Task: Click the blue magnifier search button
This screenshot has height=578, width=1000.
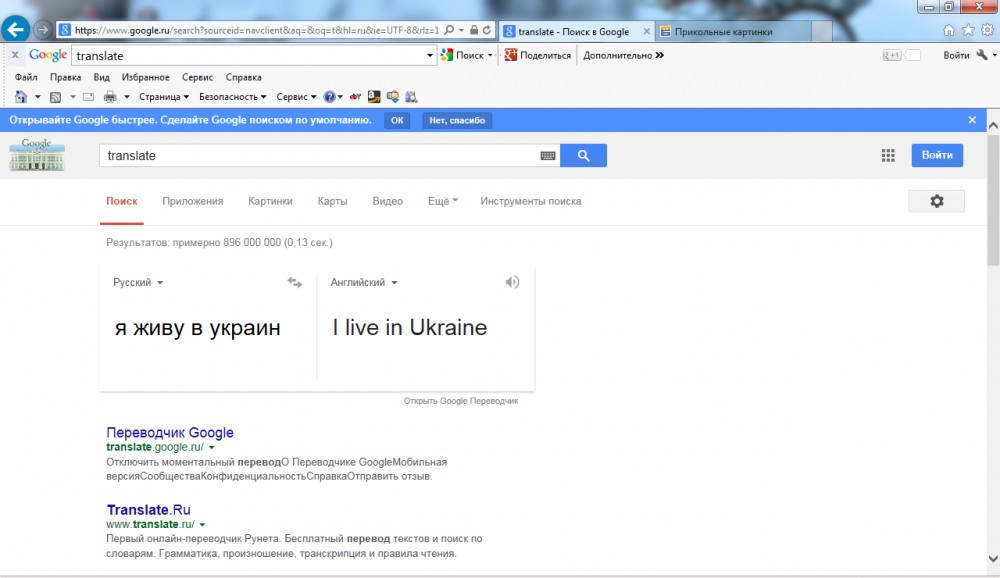Action: pyautogui.click(x=583, y=156)
